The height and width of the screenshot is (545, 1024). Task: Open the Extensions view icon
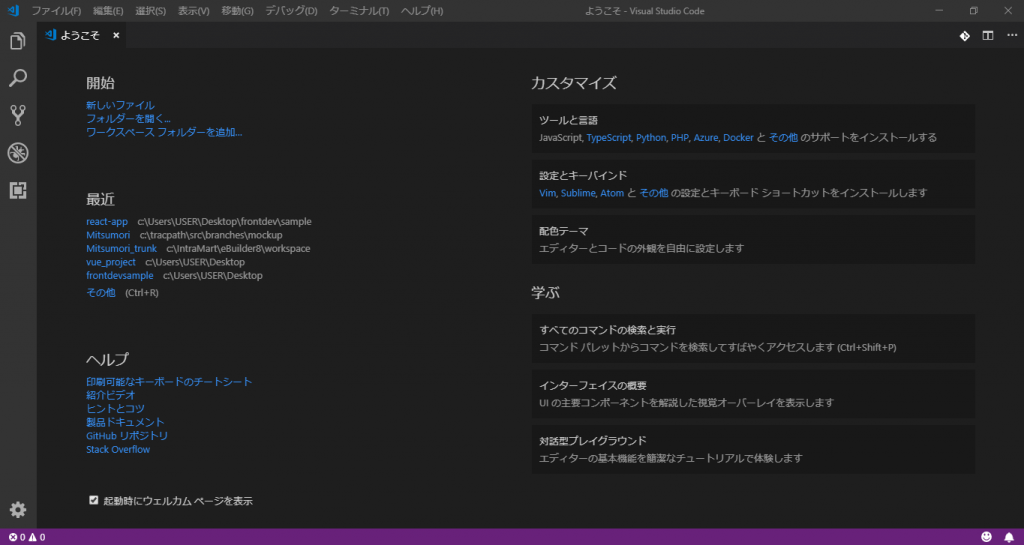pyautogui.click(x=18, y=191)
